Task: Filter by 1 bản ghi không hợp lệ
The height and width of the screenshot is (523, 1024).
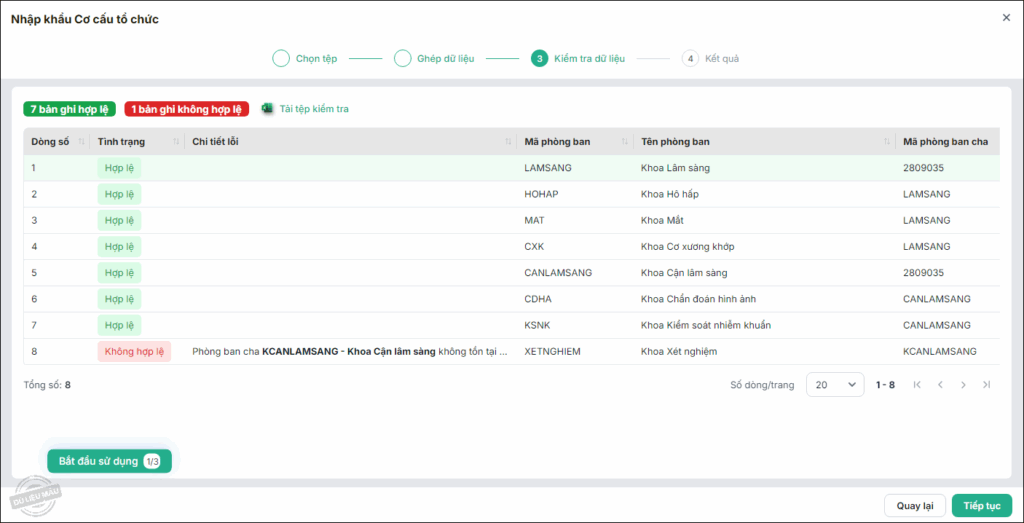Action: point(186,108)
